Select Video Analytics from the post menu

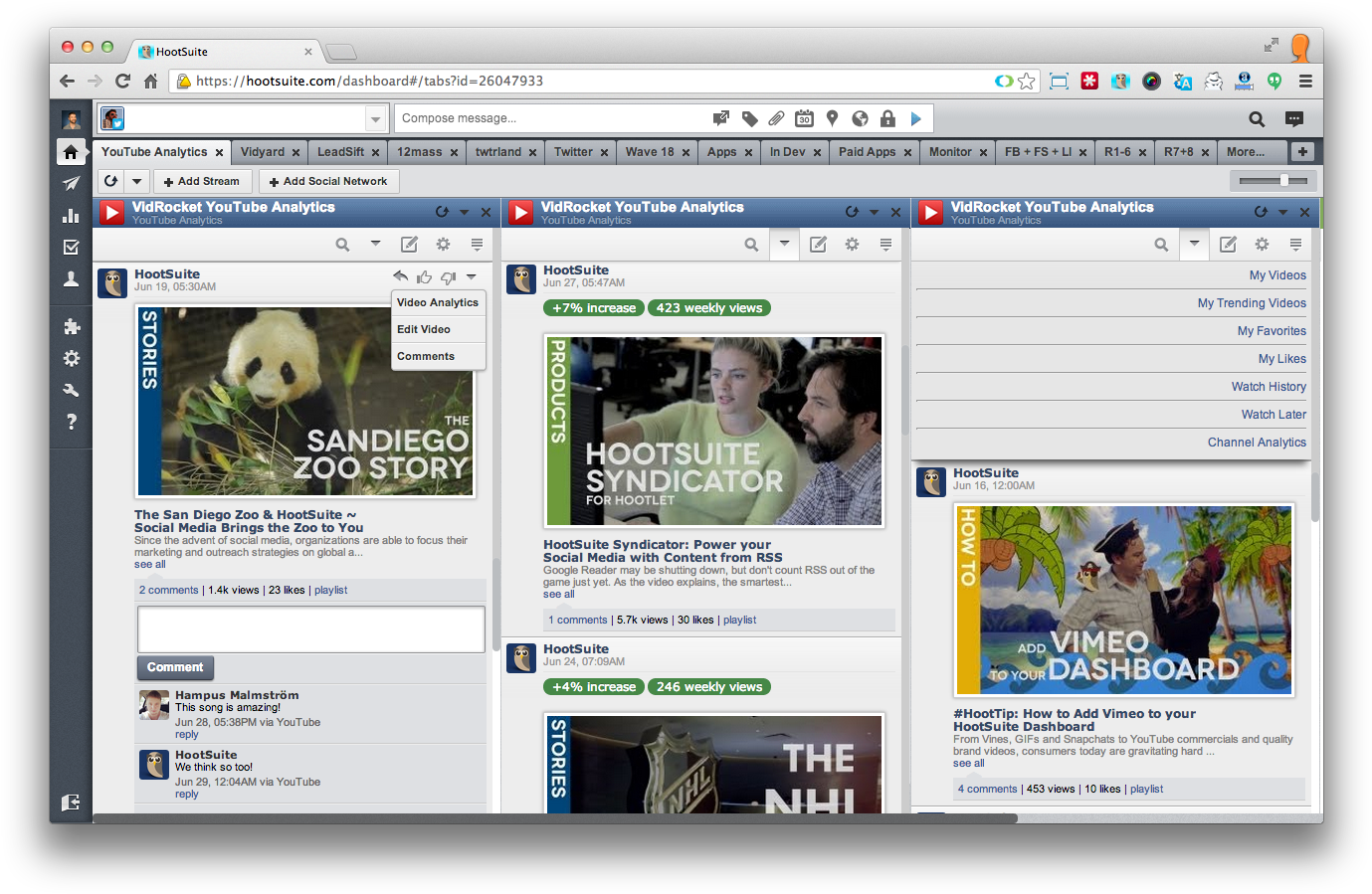coord(438,302)
